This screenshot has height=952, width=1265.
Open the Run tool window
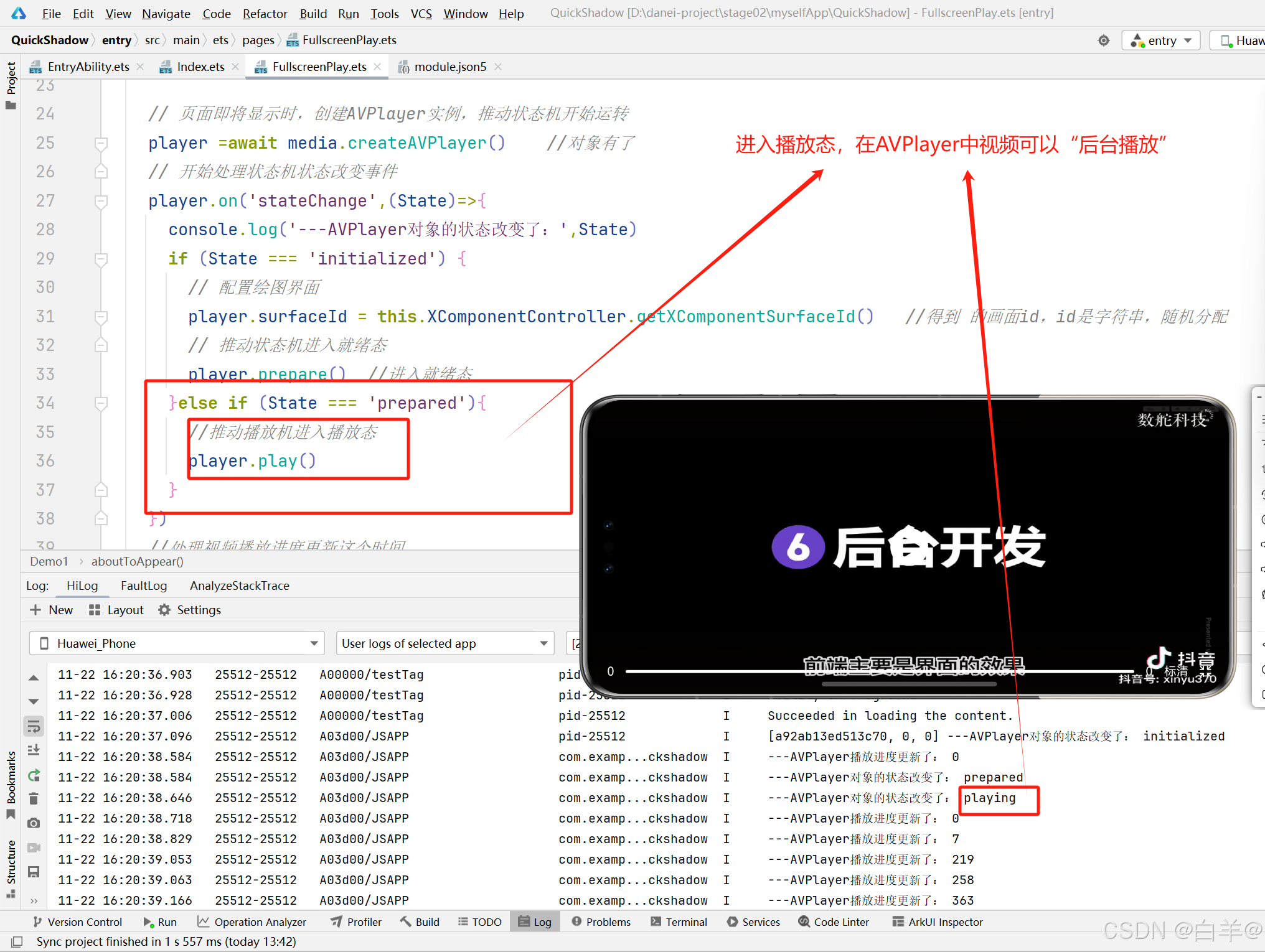point(160,922)
